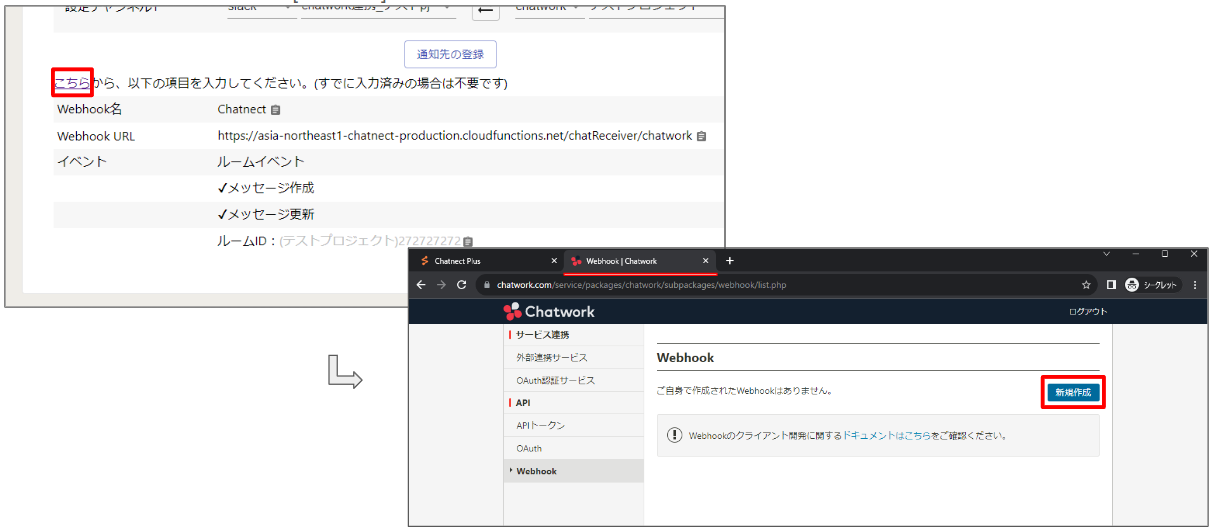
Task: Click the API sidebar section heading
Action: [523, 402]
